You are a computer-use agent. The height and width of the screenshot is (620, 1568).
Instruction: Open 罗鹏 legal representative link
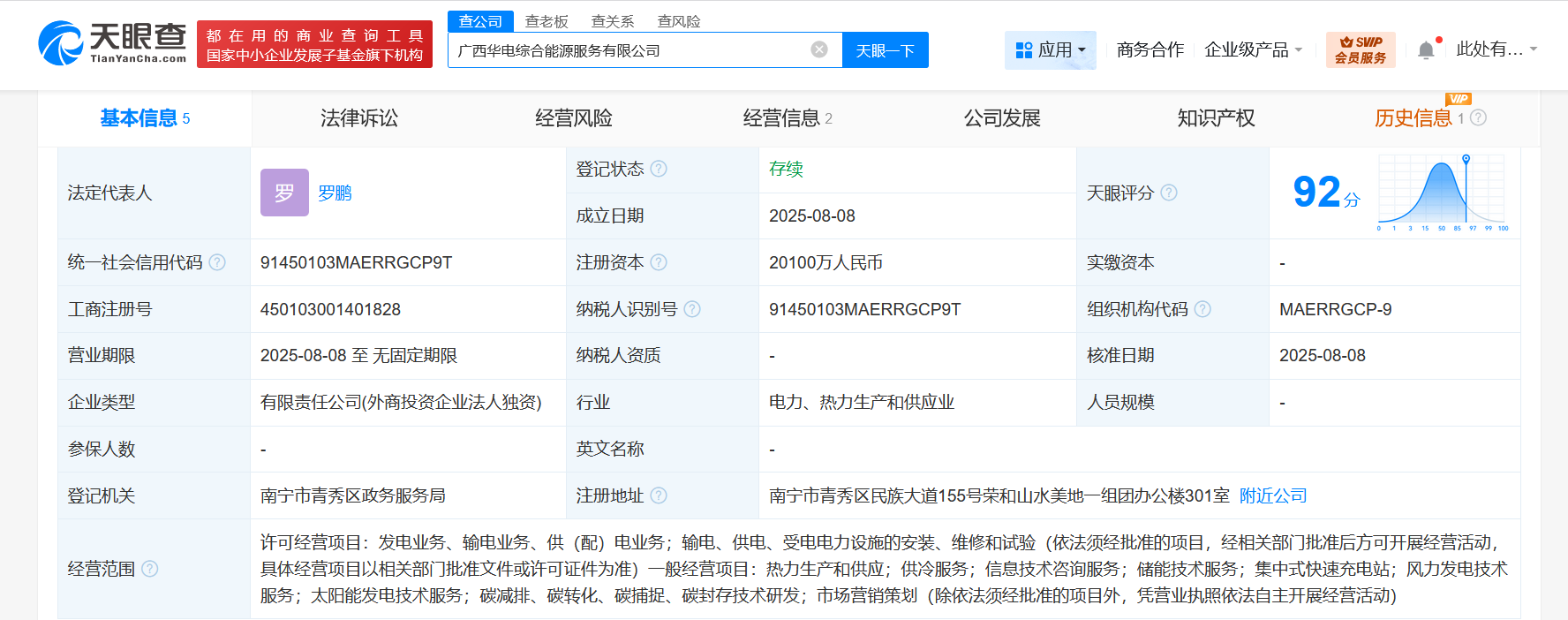(335, 193)
